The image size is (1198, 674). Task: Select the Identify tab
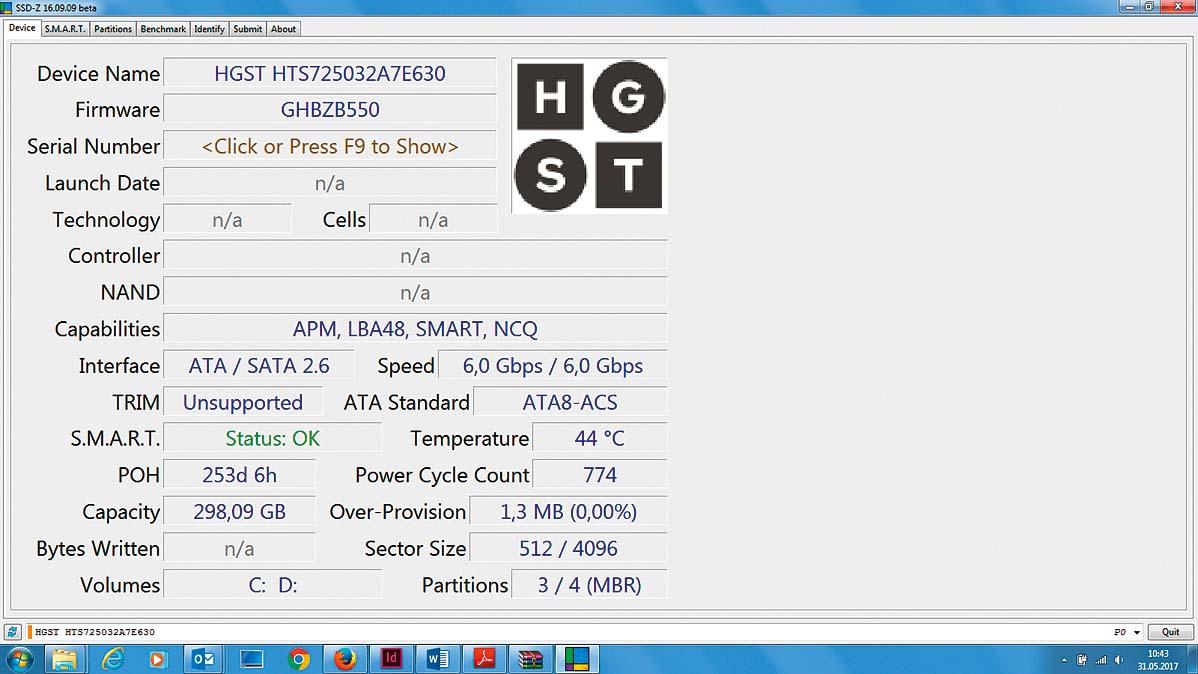pyautogui.click(x=209, y=29)
